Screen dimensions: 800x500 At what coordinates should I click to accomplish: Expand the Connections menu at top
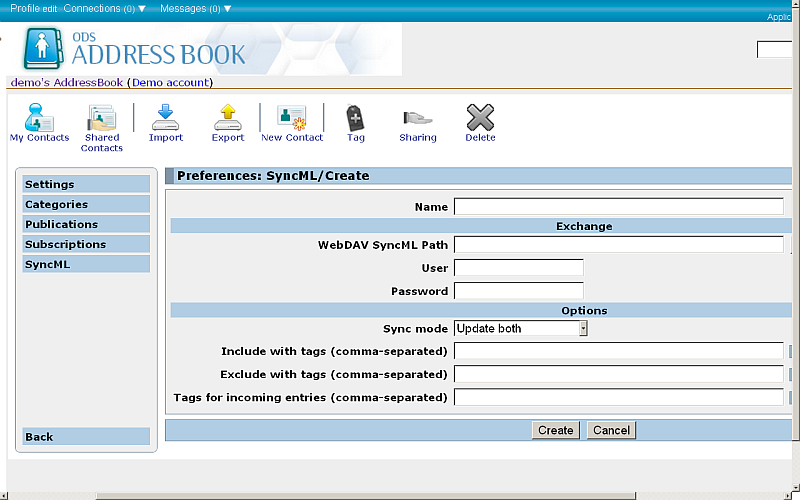pos(105,8)
